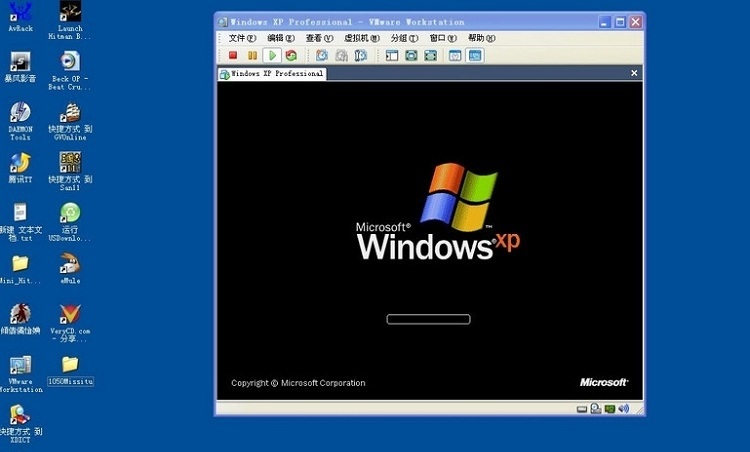Screen dimensions: 750x452
Task: Select the Windows XP Professional tab
Action: pyautogui.click(x=272, y=73)
